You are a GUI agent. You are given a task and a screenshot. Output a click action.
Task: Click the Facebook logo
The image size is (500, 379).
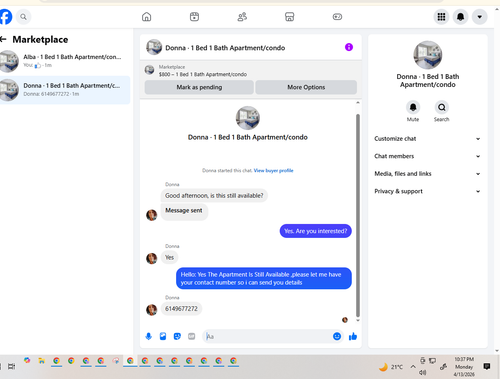pyautogui.click(x=5, y=17)
